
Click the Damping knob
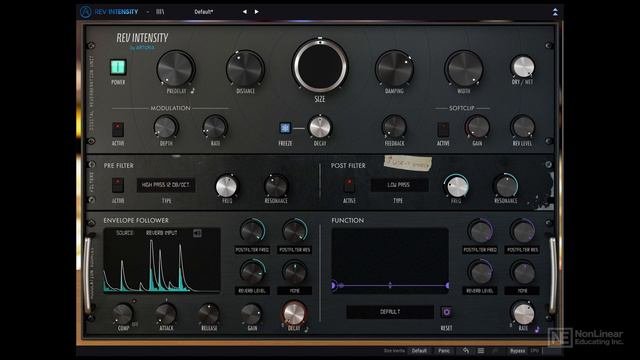coord(394,69)
